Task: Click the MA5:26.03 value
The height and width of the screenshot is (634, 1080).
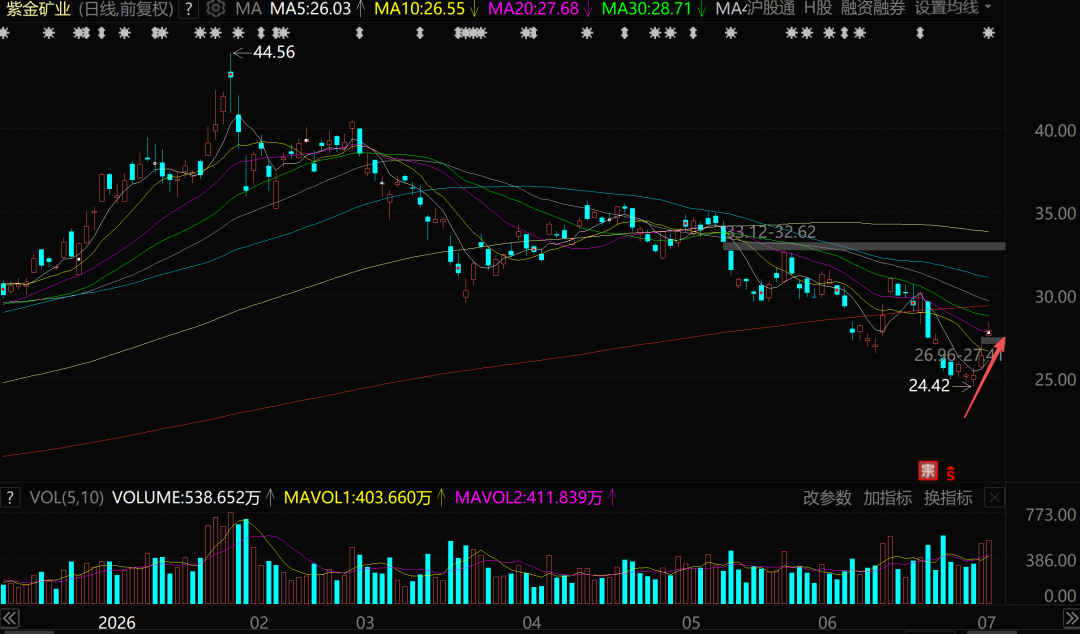Action: pyautogui.click(x=310, y=9)
